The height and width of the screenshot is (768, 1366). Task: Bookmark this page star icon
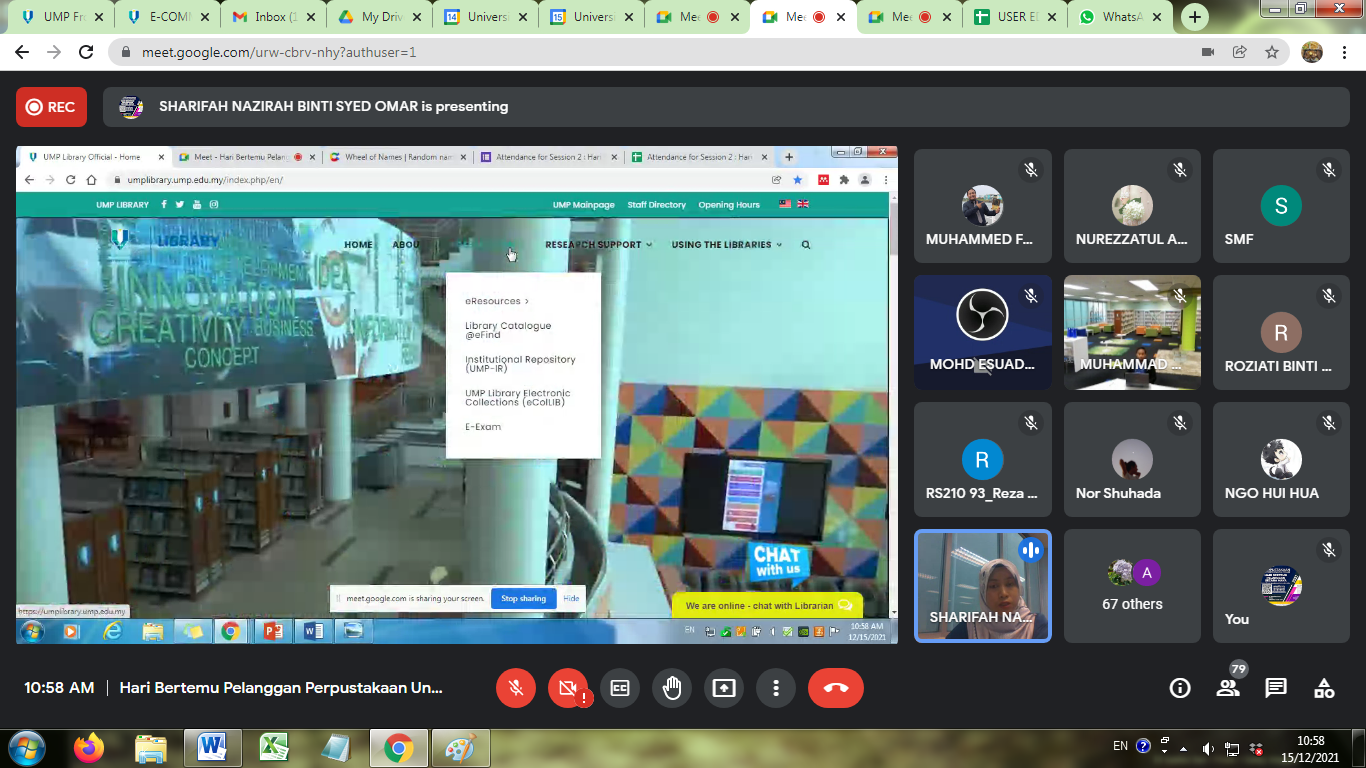pos(1271,52)
